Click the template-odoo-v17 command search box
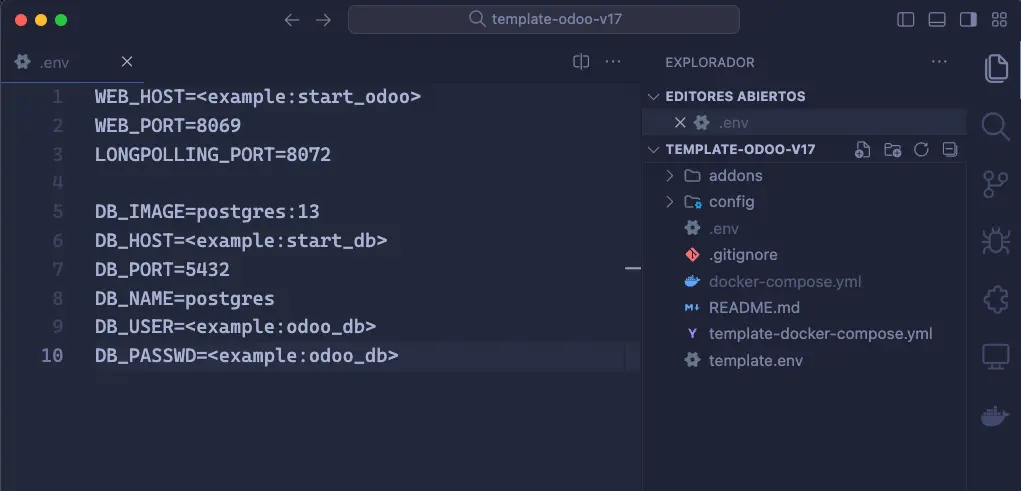Image resolution: width=1021 pixels, height=491 pixels. [x=544, y=20]
